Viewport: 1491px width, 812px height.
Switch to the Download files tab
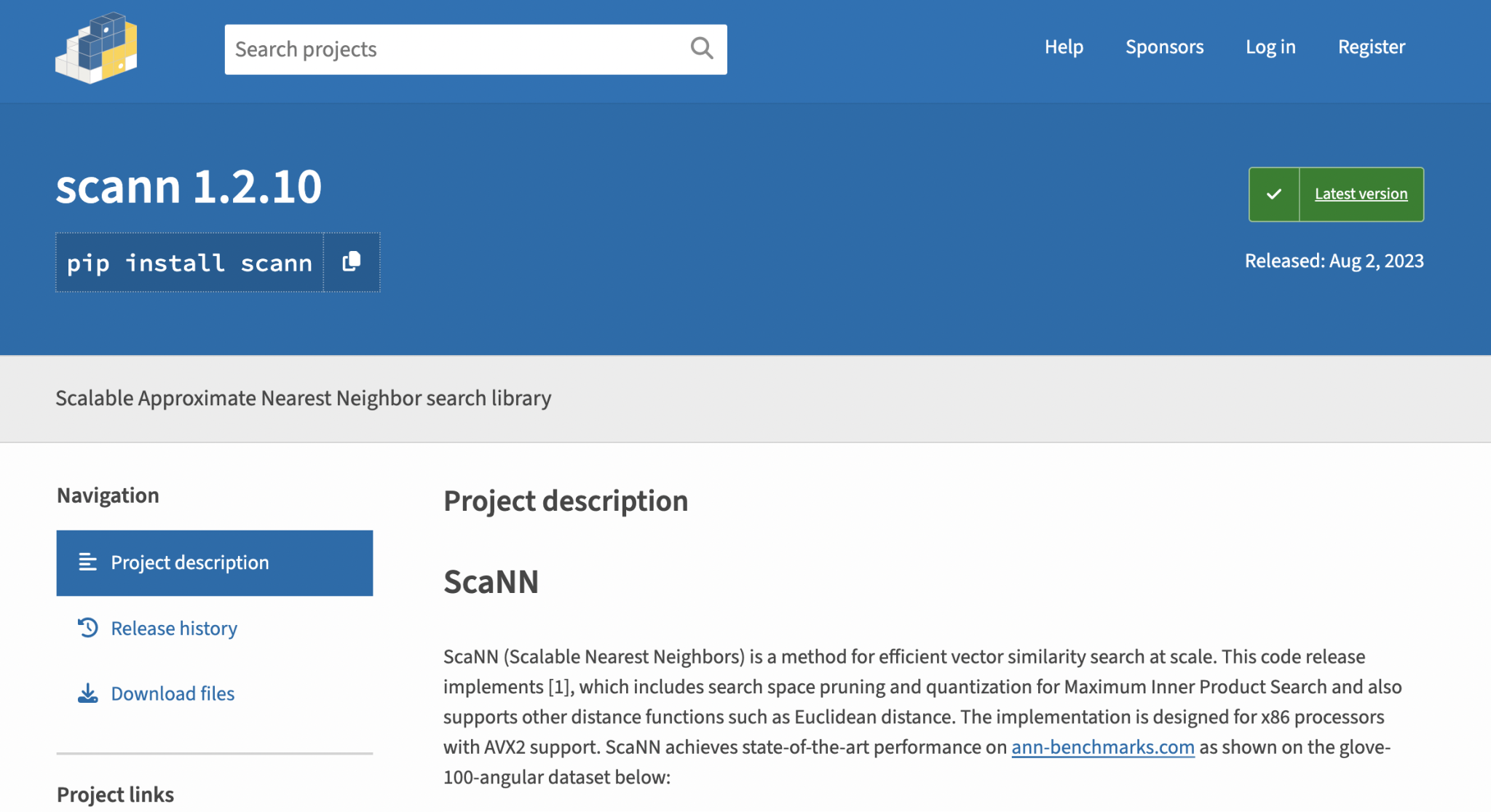click(x=173, y=693)
